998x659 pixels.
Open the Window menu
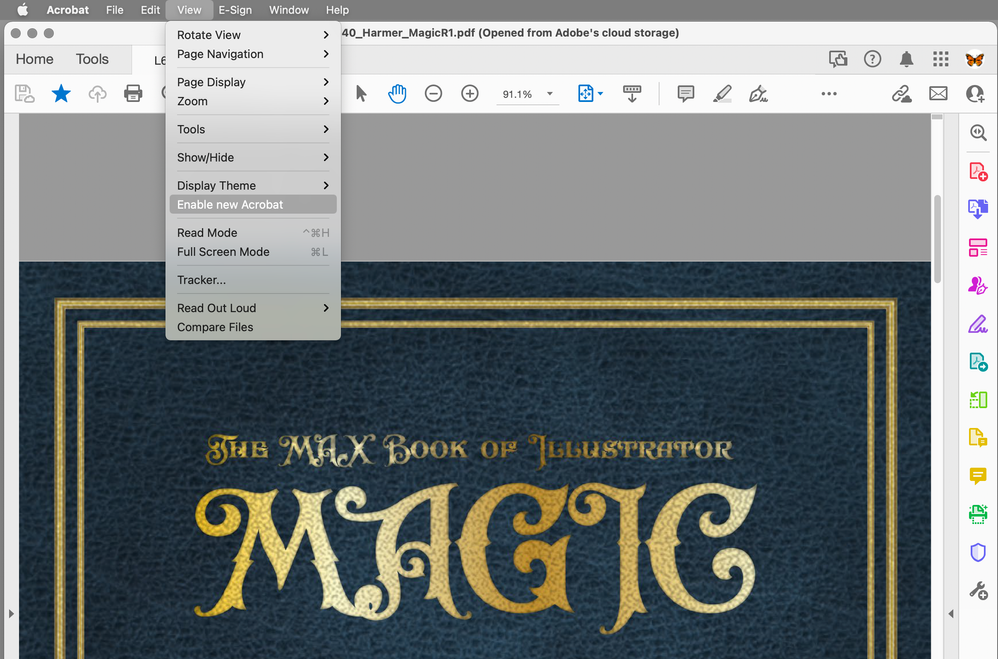pyautogui.click(x=288, y=10)
